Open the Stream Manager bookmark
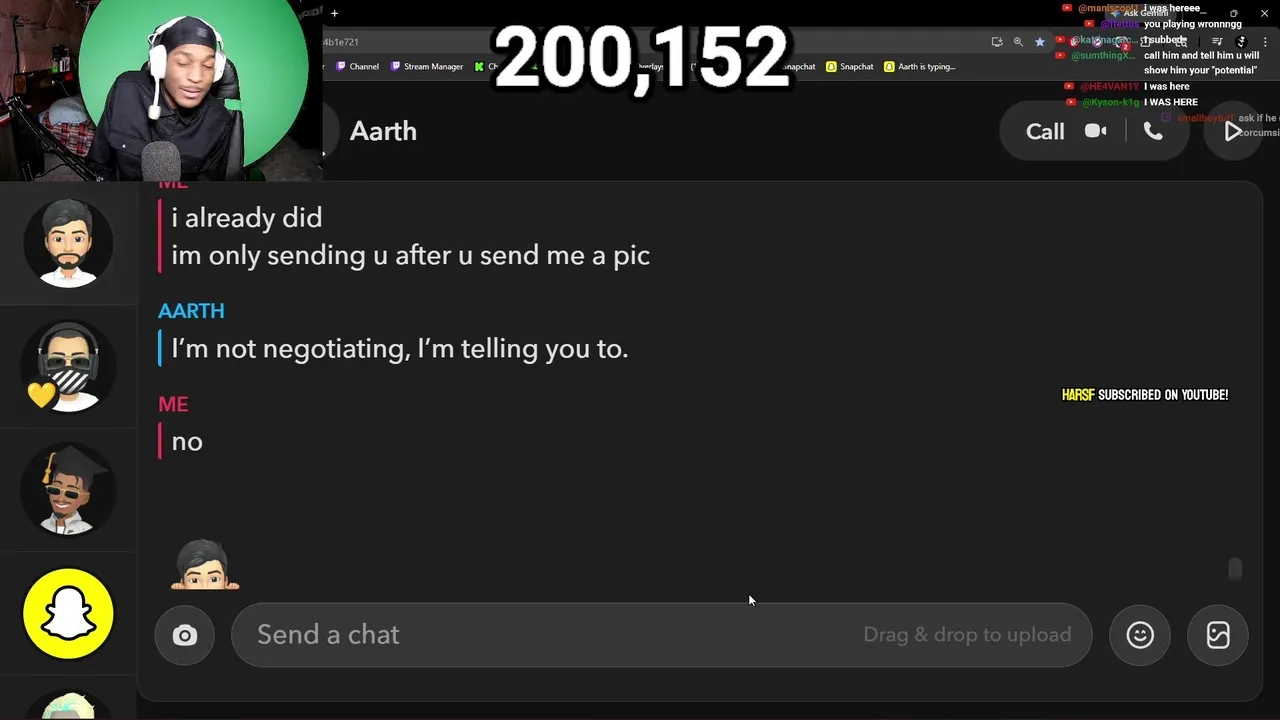 click(x=427, y=67)
